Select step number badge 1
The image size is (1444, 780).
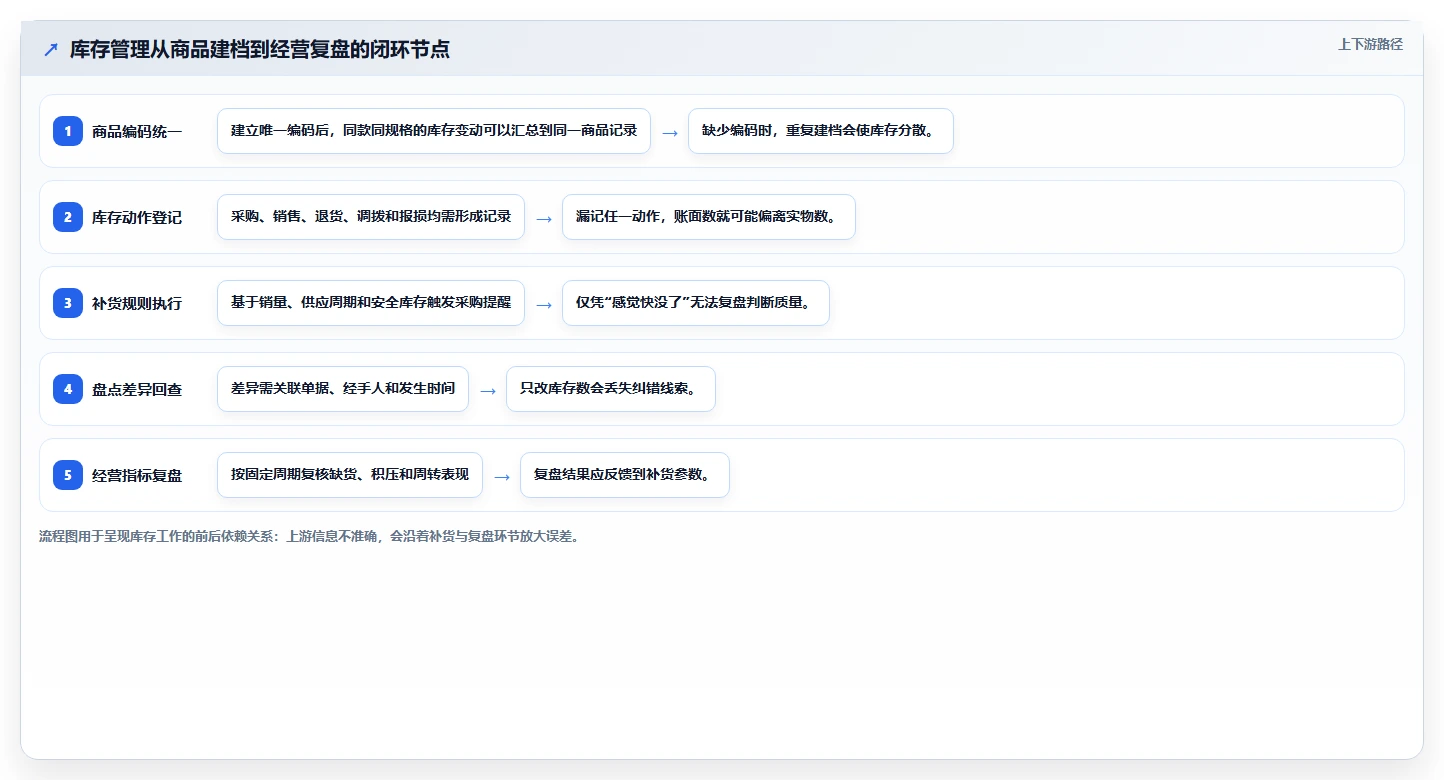pos(68,131)
